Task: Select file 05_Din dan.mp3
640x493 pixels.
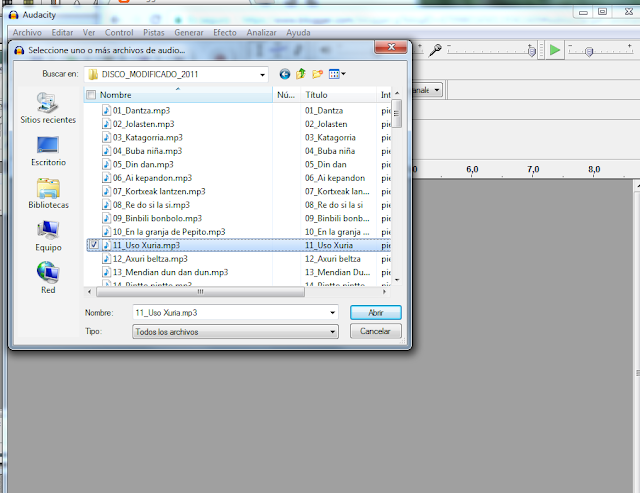Action: pyautogui.click(x=143, y=164)
